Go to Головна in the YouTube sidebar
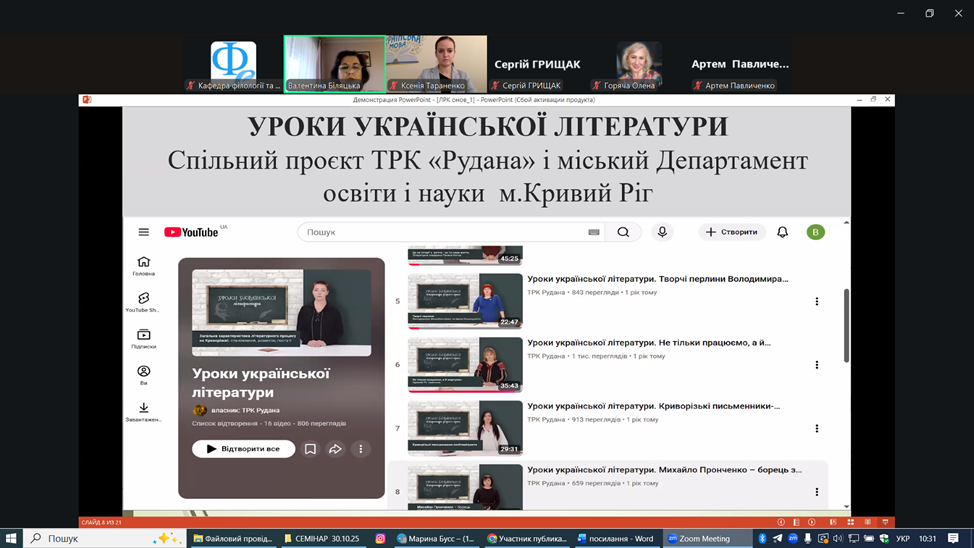Viewport: 974px width, 548px height. [144, 266]
